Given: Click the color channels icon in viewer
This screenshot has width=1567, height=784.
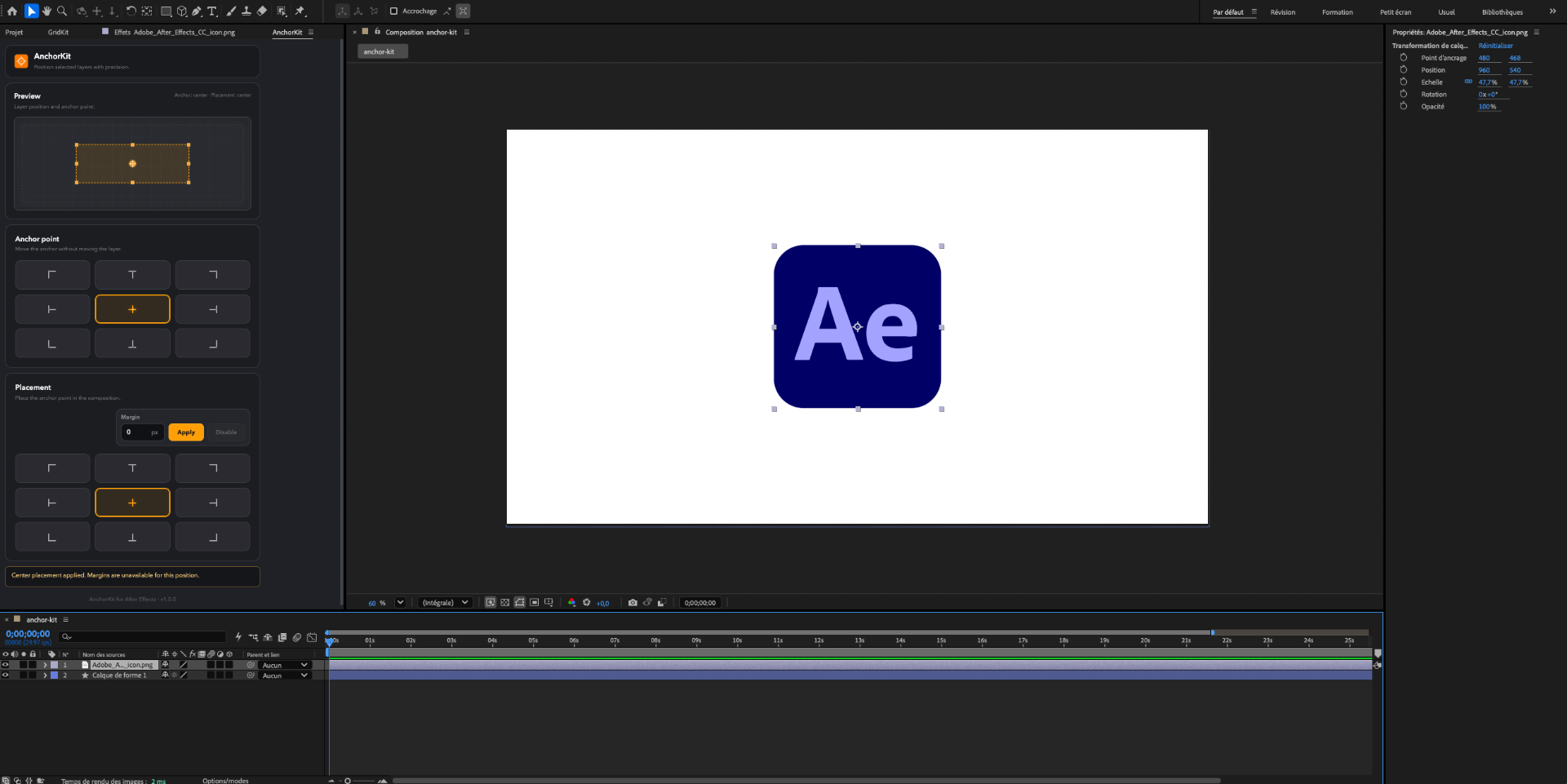Looking at the screenshot, I should [571, 603].
